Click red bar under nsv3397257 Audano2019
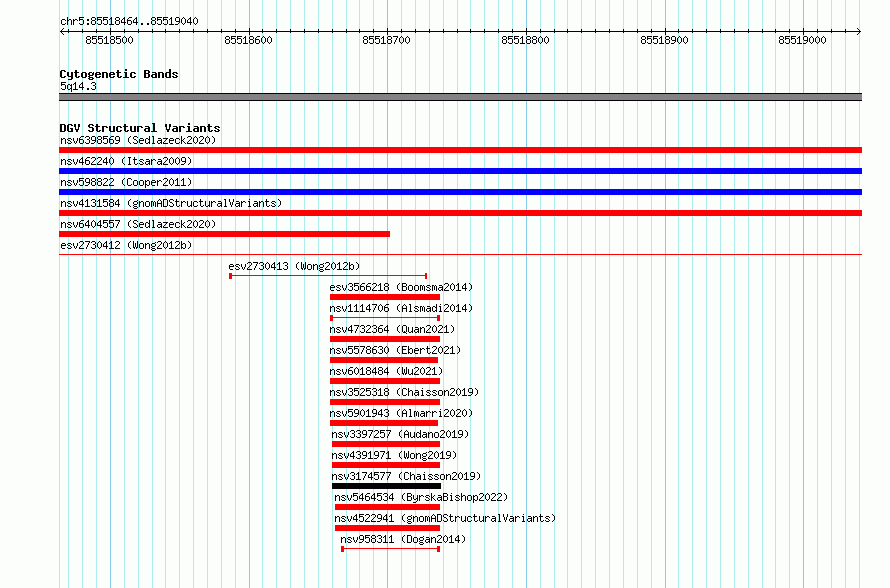 click(386, 444)
